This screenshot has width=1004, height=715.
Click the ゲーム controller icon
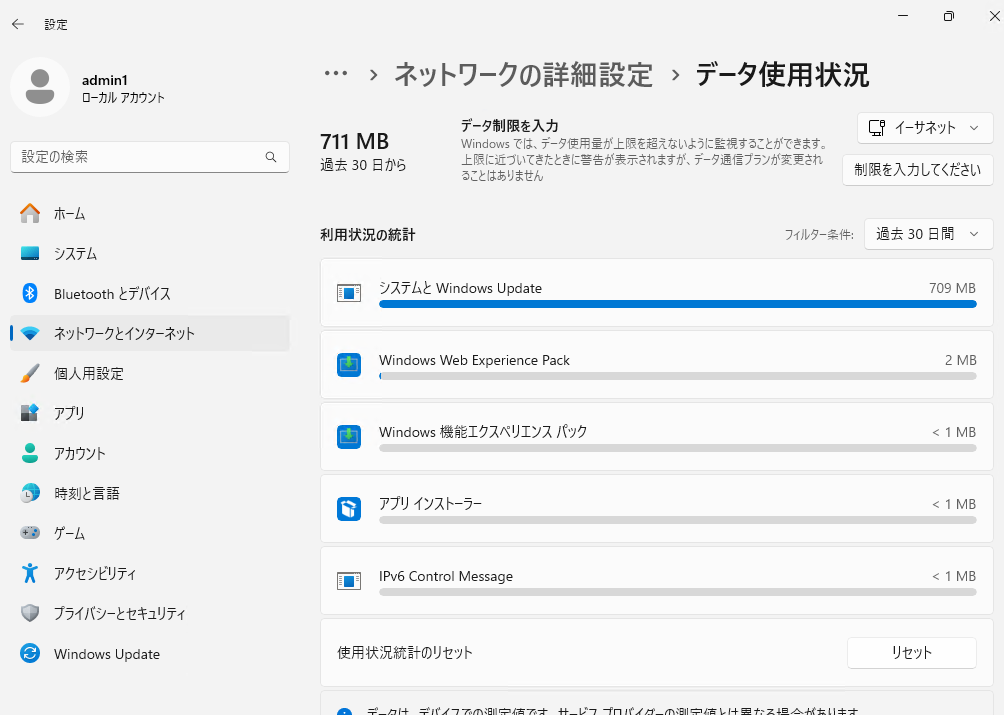click(30, 533)
